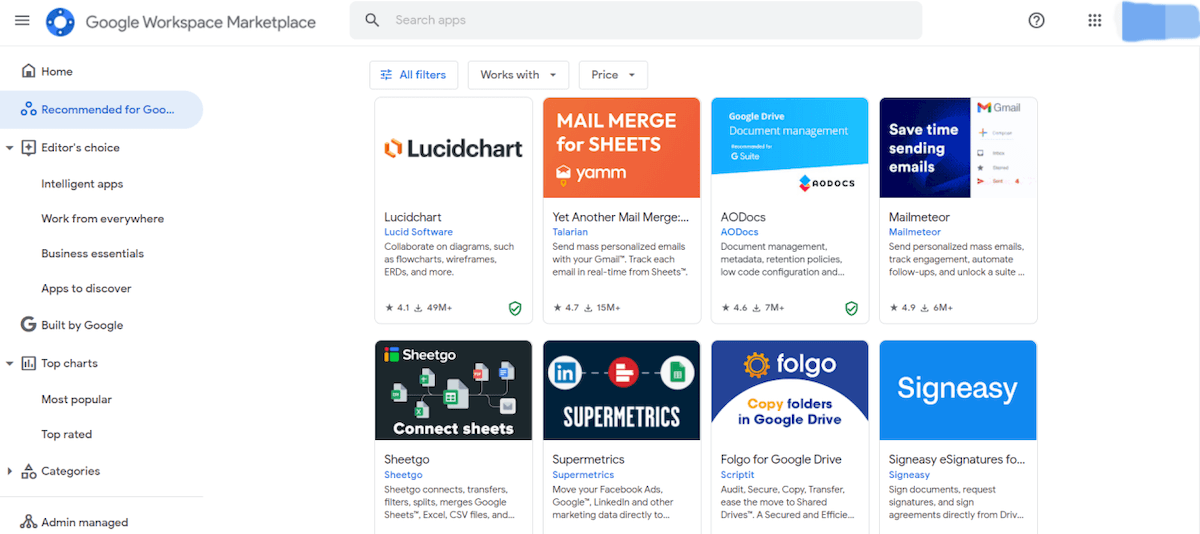Open Work from everywhere category
Screen dimensions: 1200x534
pyautogui.click(x=102, y=219)
